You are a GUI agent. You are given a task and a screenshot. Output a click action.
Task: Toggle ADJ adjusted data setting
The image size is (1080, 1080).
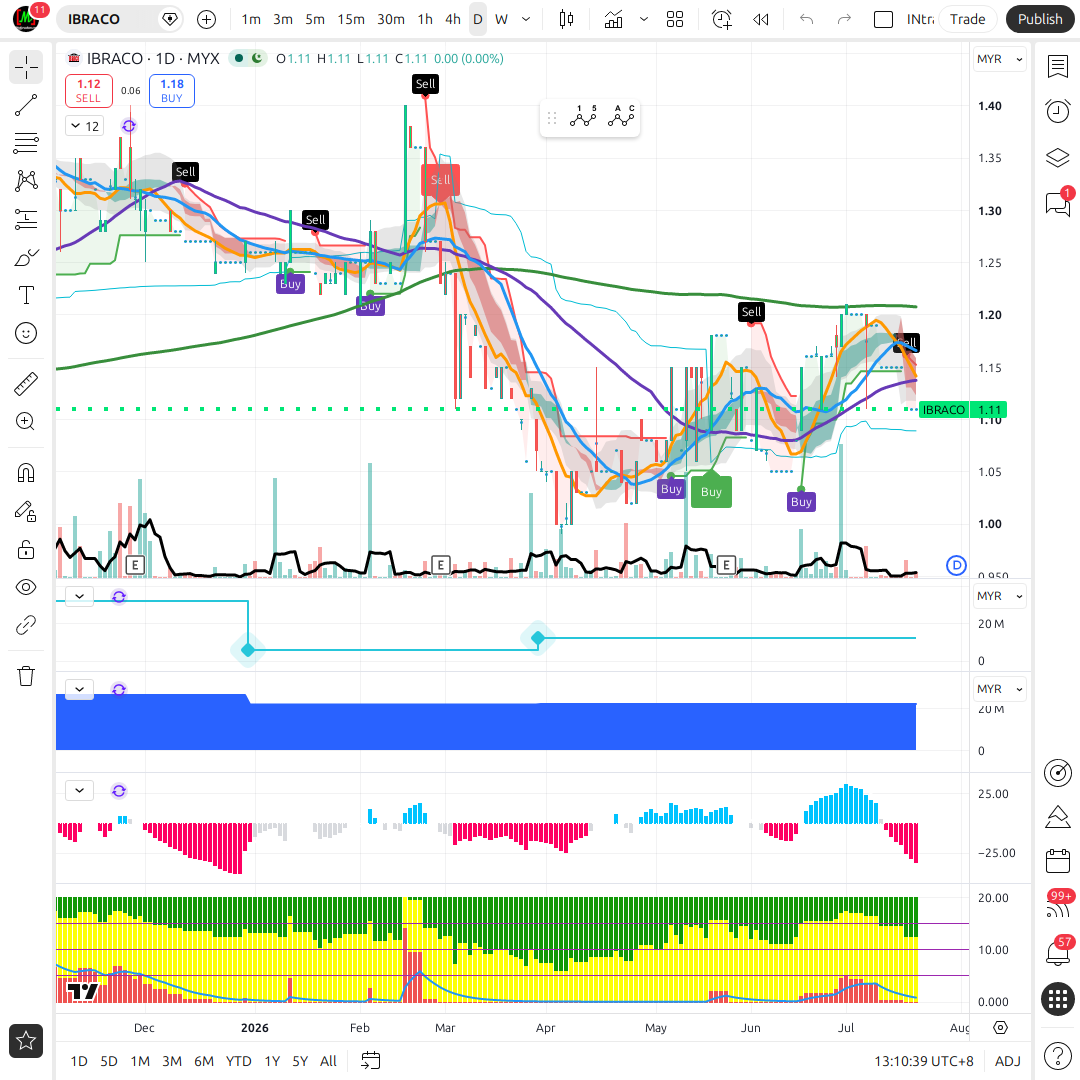pyautogui.click(x=1008, y=1061)
